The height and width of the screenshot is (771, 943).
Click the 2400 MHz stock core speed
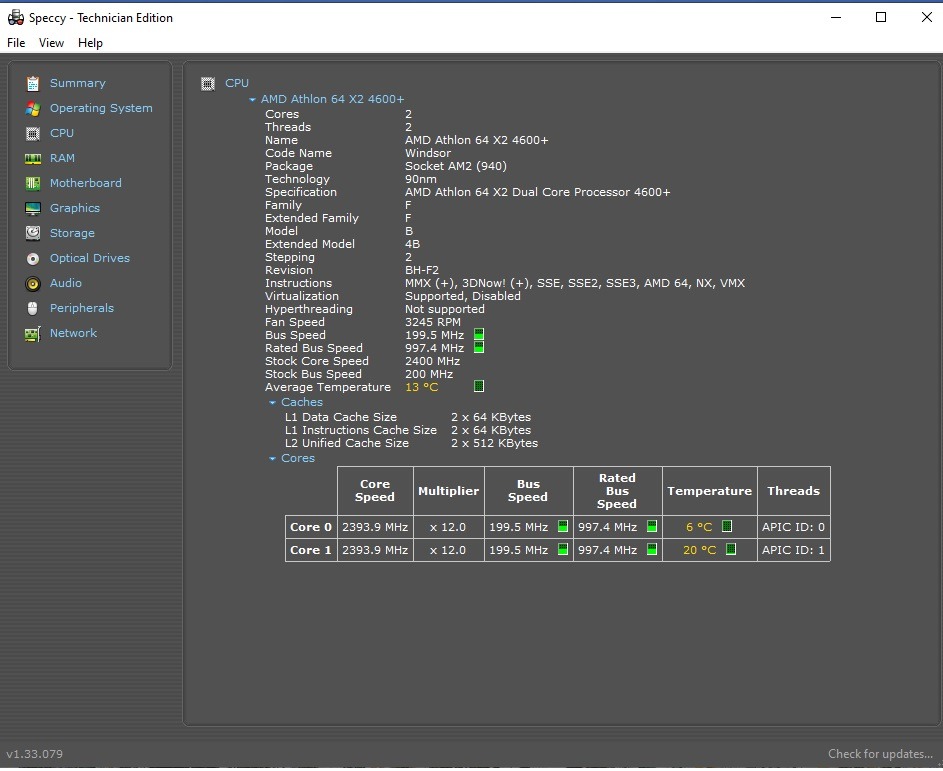(x=432, y=361)
